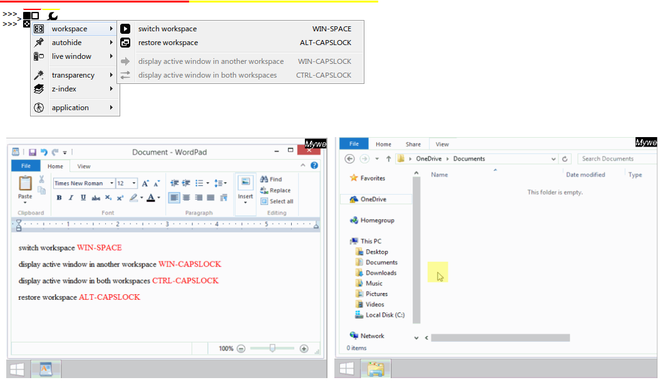The width and height of the screenshot is (665, 385).
Task: Decrease paragraph indent in WordPad
Action: point(174,183)
